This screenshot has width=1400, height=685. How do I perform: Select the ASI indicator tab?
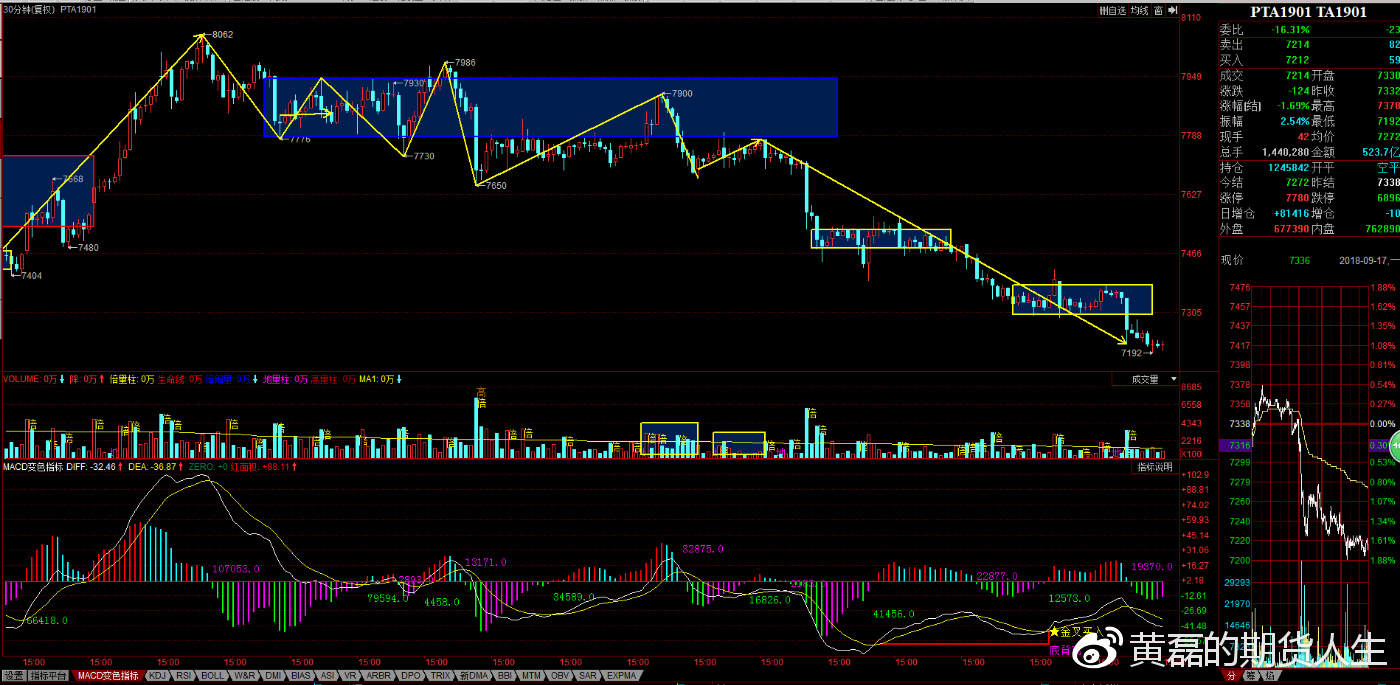point(327,677)
